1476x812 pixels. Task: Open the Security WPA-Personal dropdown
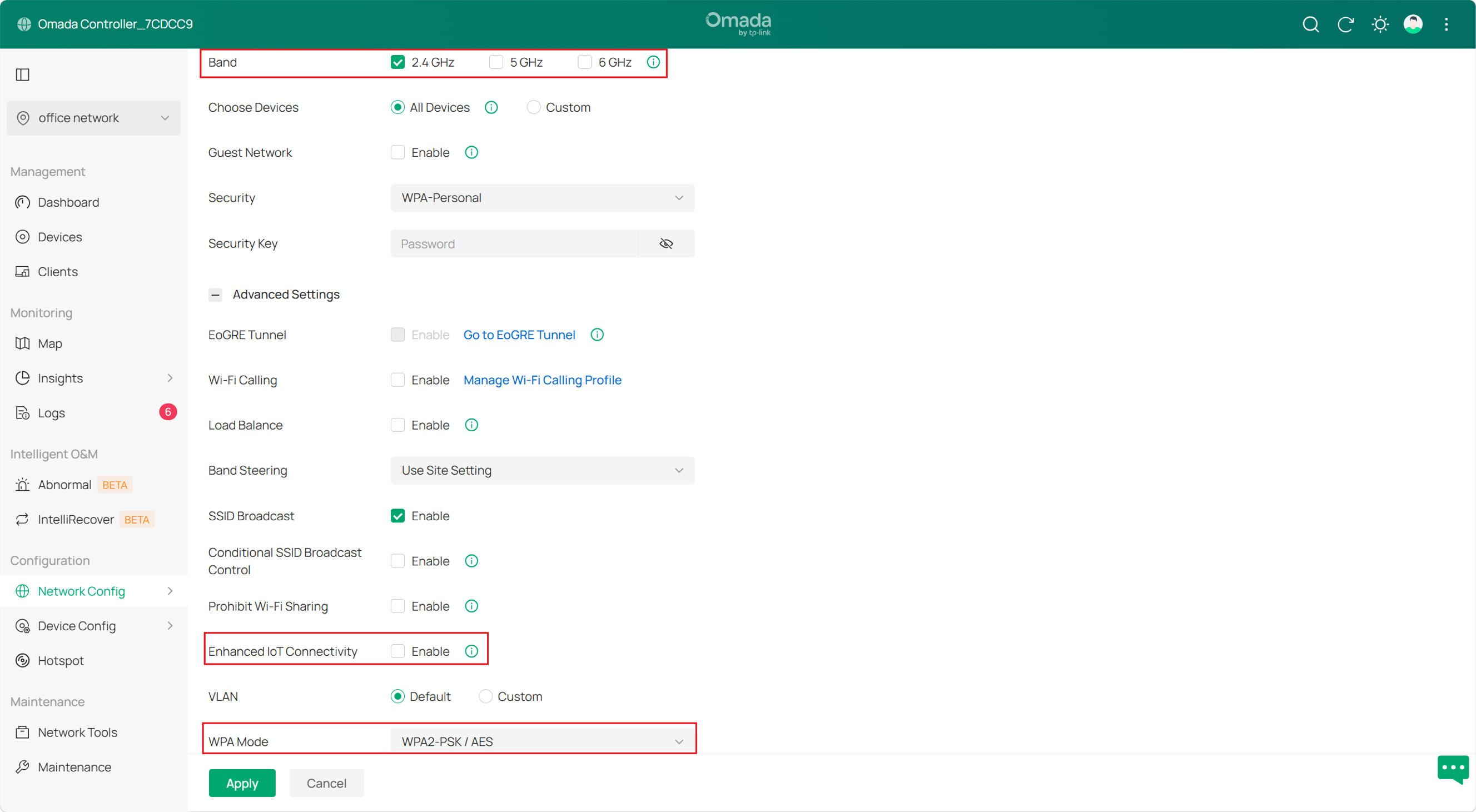click(x=542, y=197)
